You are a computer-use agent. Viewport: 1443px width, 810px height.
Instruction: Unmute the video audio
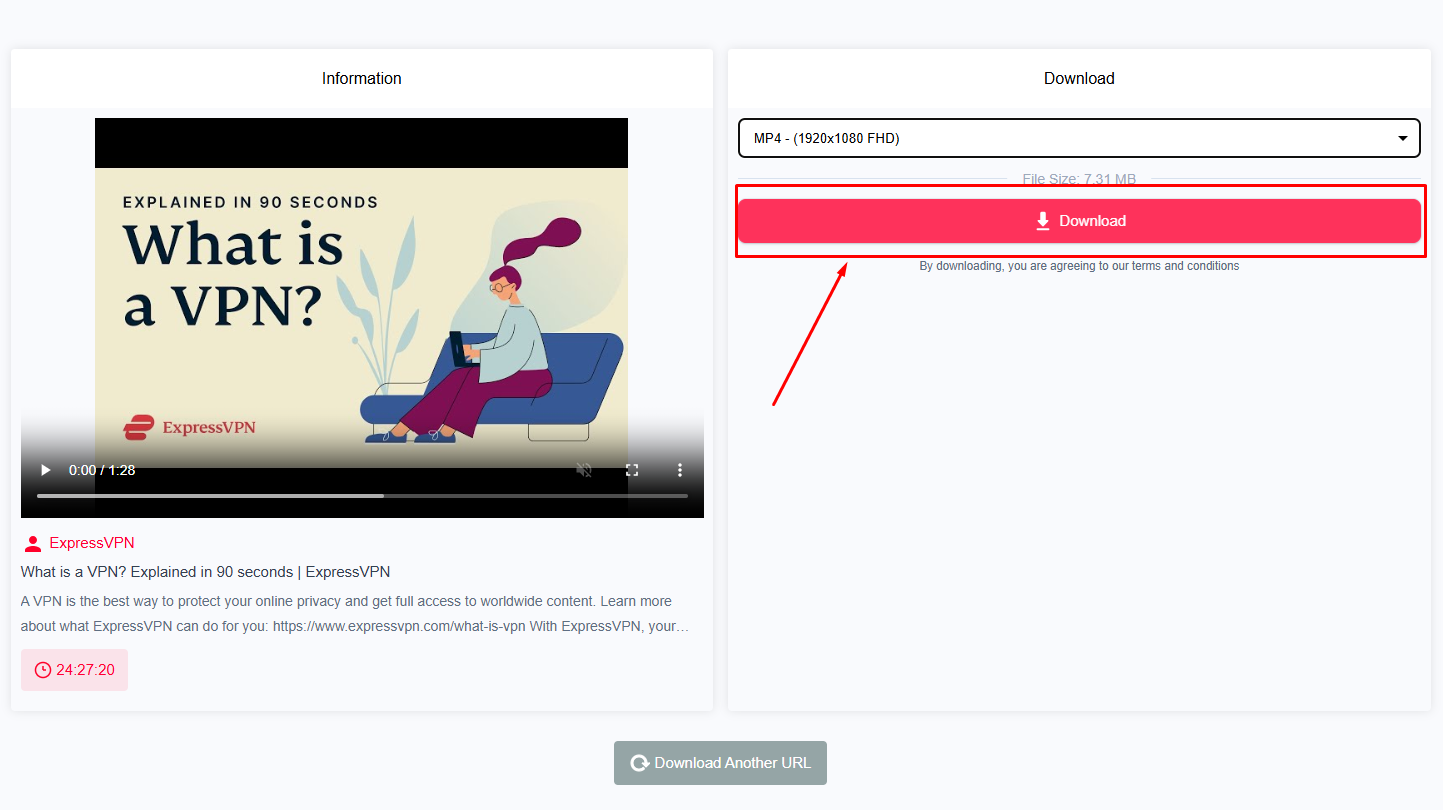click(x=583, y=469)
